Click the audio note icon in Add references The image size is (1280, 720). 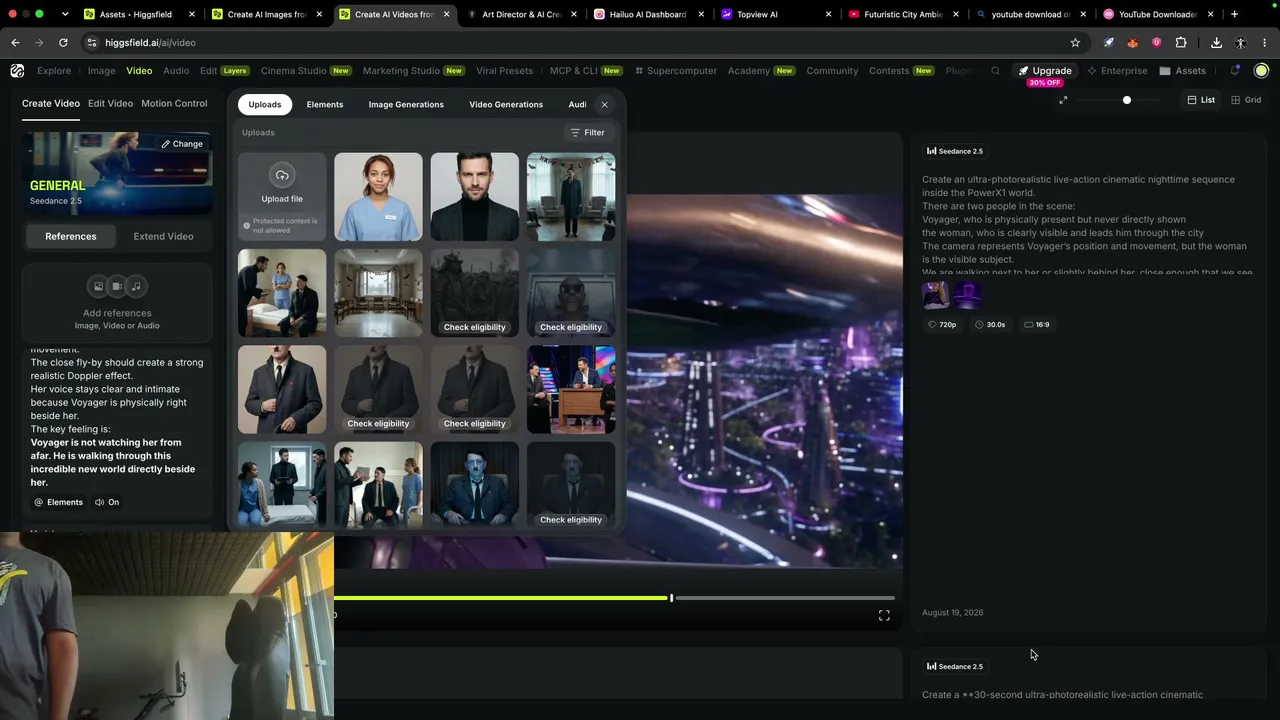[x=137, y=286]
